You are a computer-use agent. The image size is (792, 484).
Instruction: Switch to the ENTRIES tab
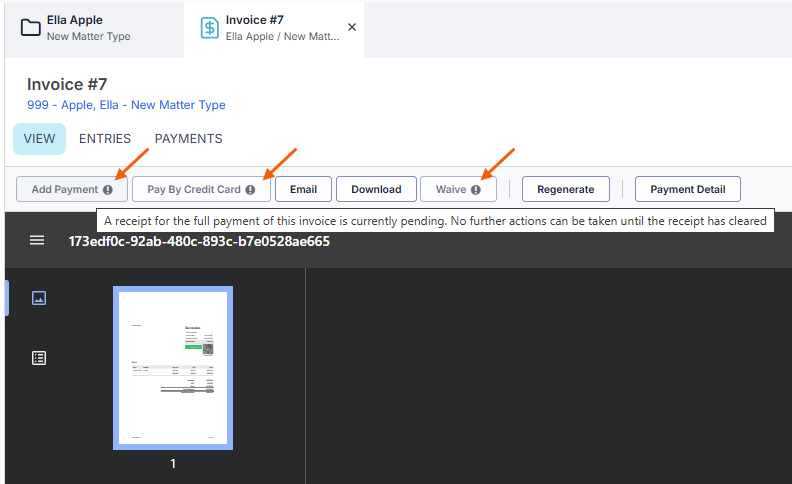(x=105, y=139)
